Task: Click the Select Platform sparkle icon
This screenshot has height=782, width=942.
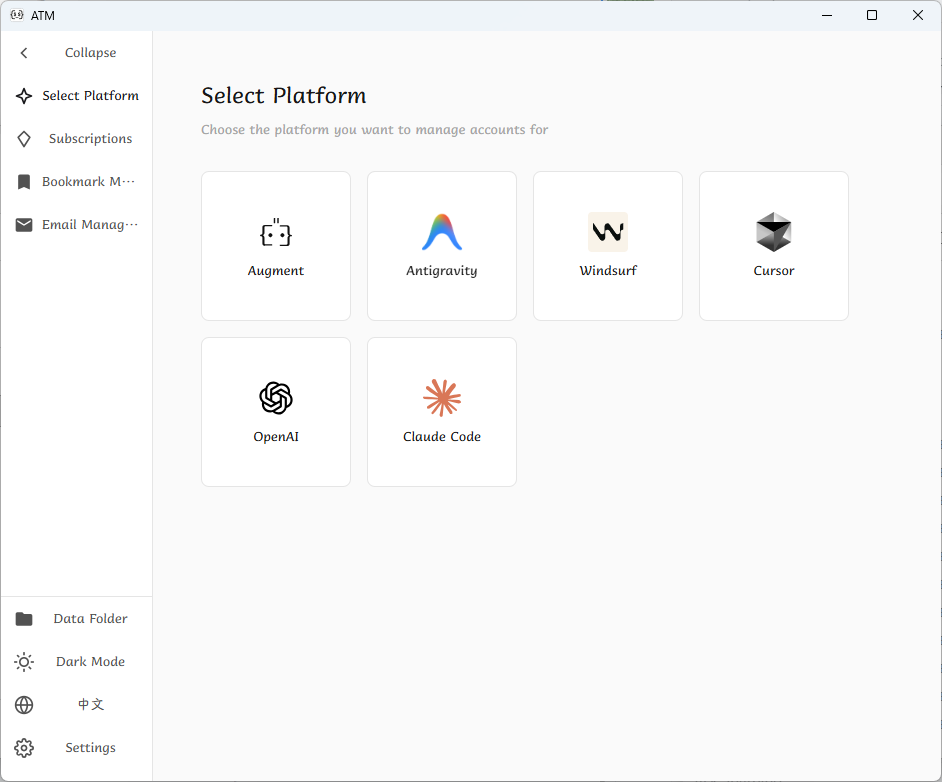Action: pyautogui.click(x=24, y=96)
